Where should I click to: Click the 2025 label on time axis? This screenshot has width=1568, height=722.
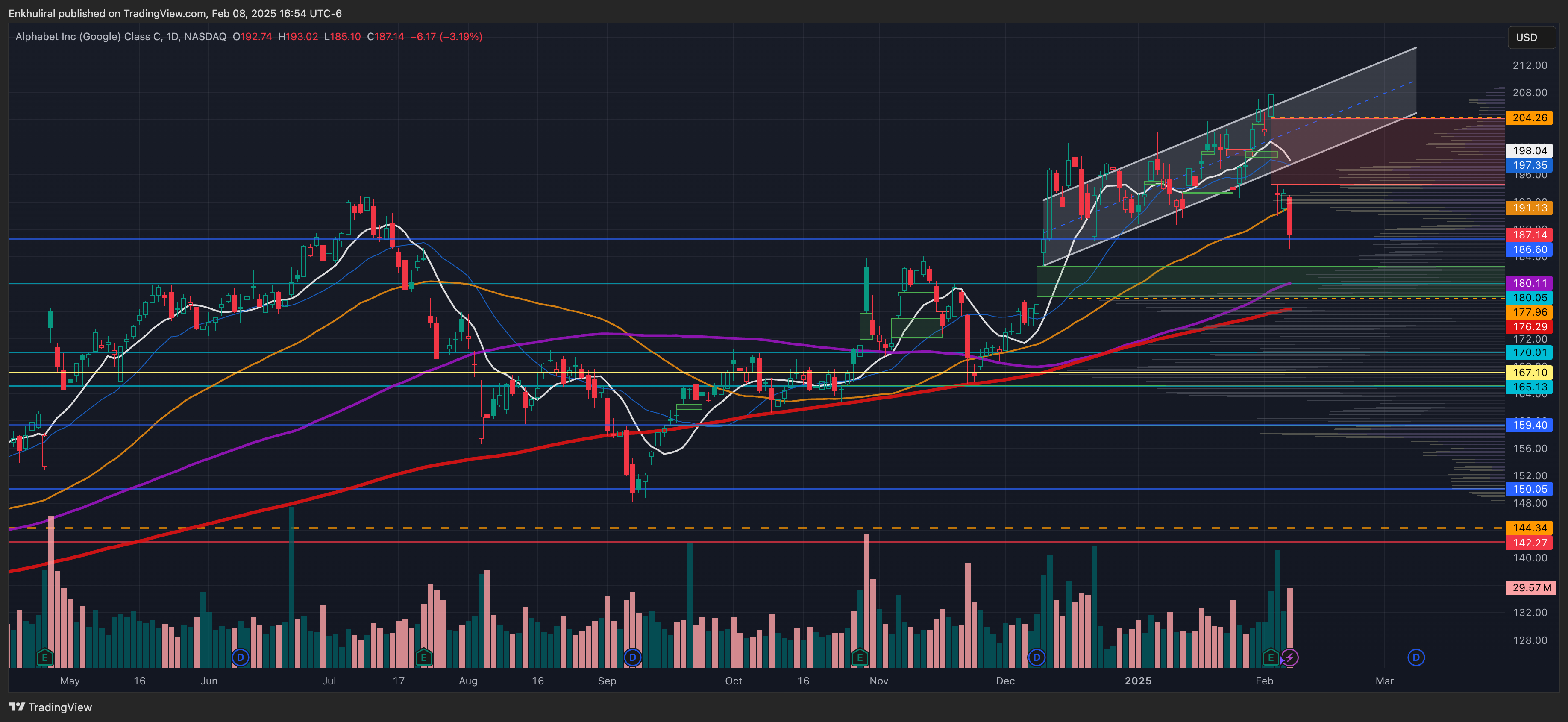1138,681
